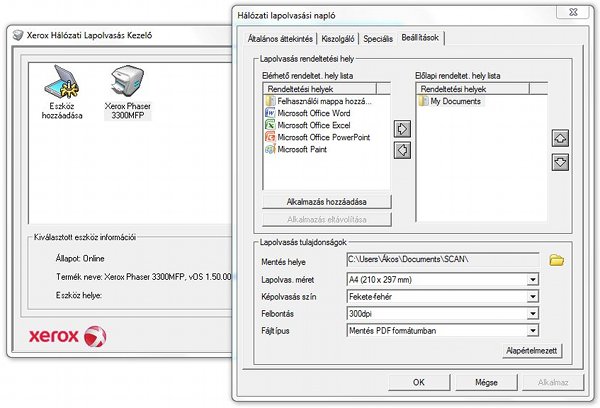The height and width of the screenshot is (408, 600).
Task: Click the Eszköz helye label
Action: tap(79, 295)
